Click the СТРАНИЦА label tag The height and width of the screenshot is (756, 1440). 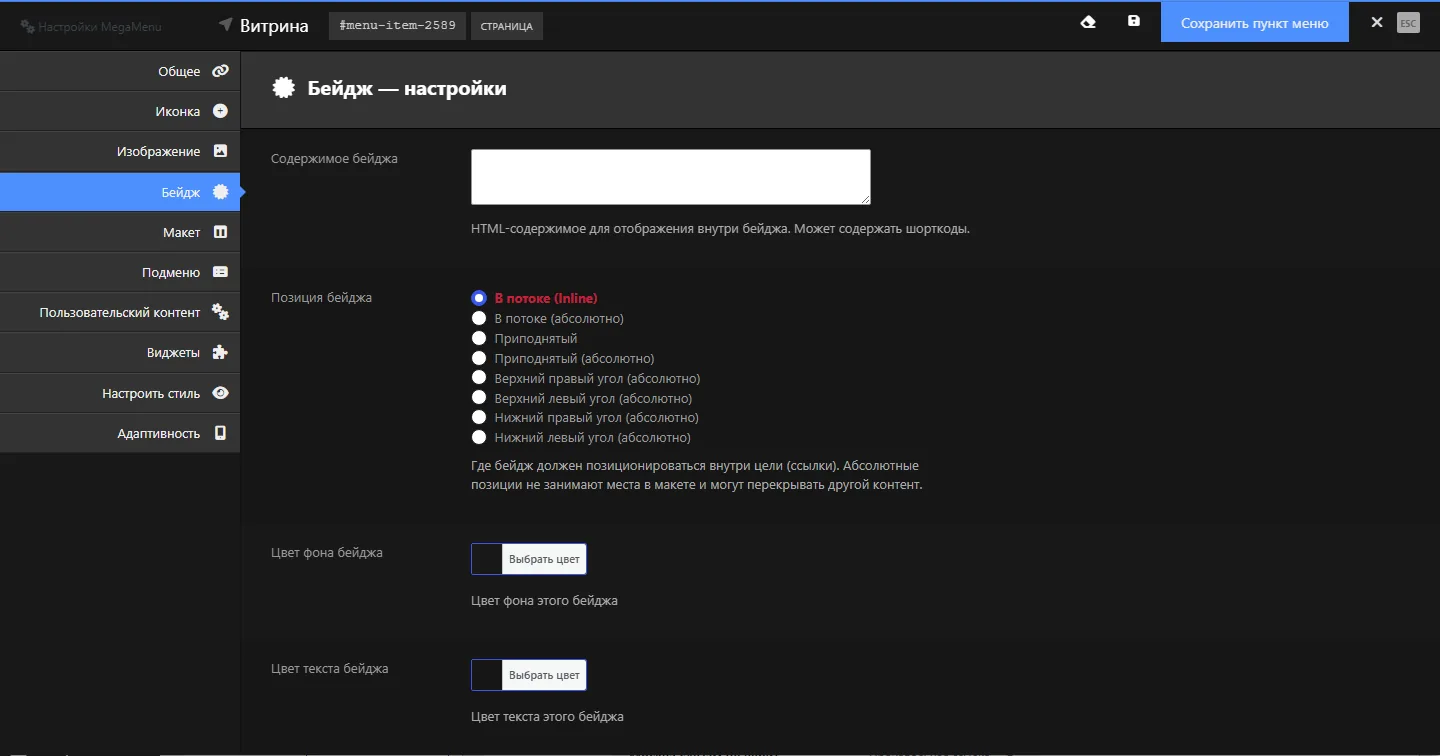pos(506,26)
